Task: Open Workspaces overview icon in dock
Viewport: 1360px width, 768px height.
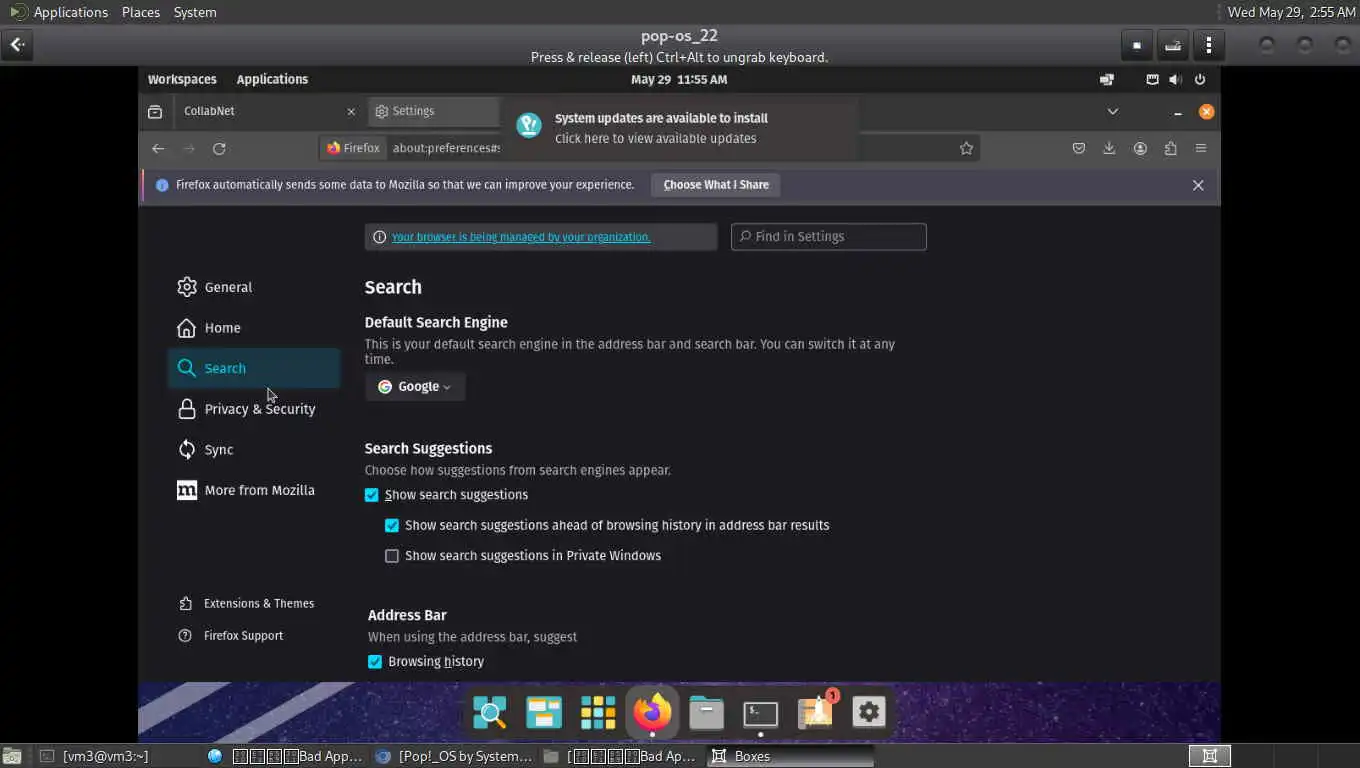Action: (x=544, y=712)
